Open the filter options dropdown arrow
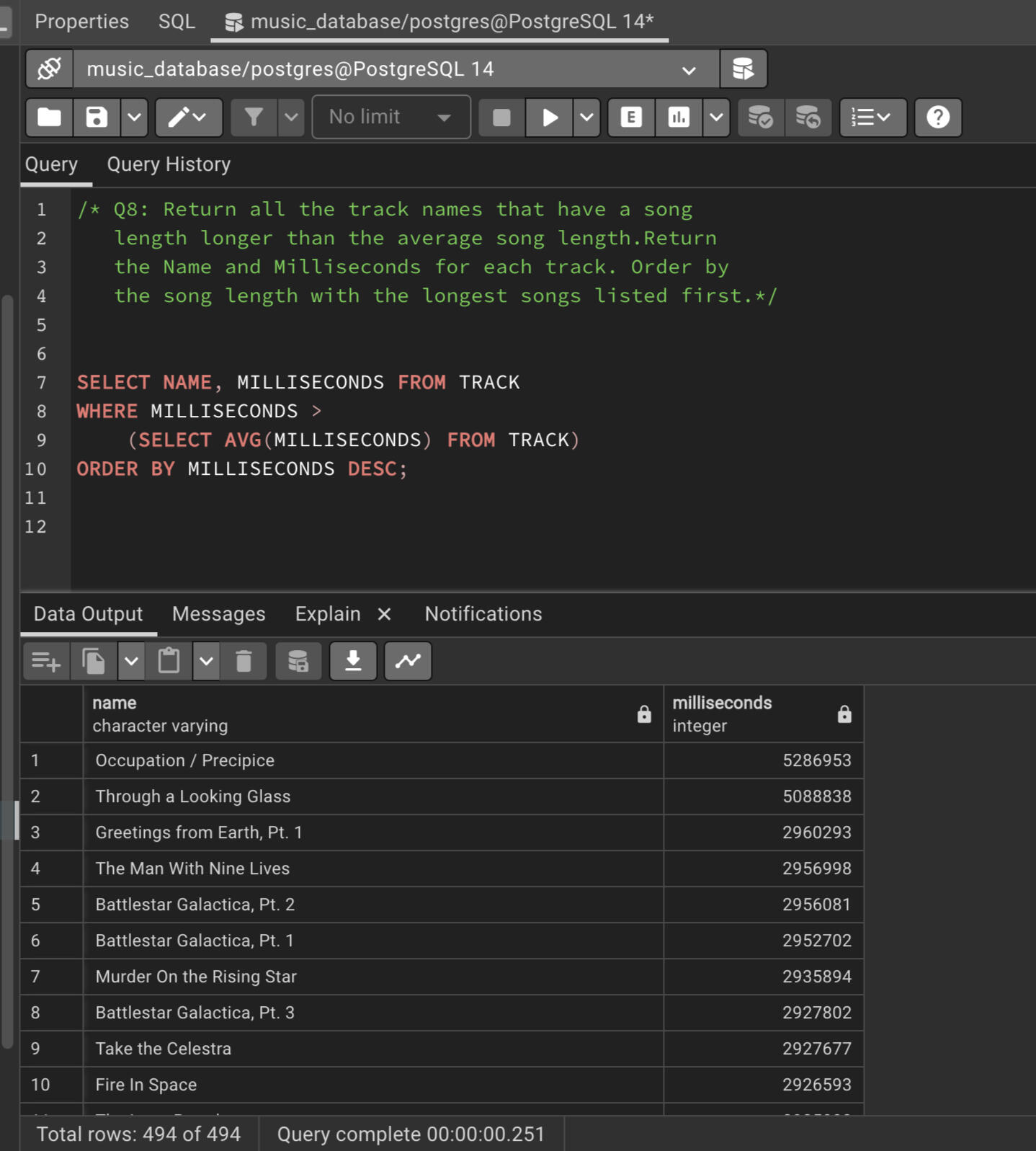 point(291,117)
